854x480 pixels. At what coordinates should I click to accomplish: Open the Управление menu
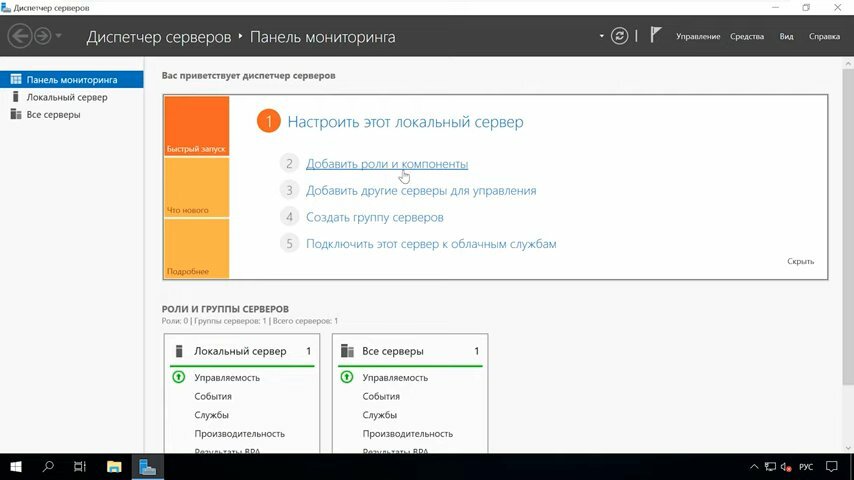point(698,37)
